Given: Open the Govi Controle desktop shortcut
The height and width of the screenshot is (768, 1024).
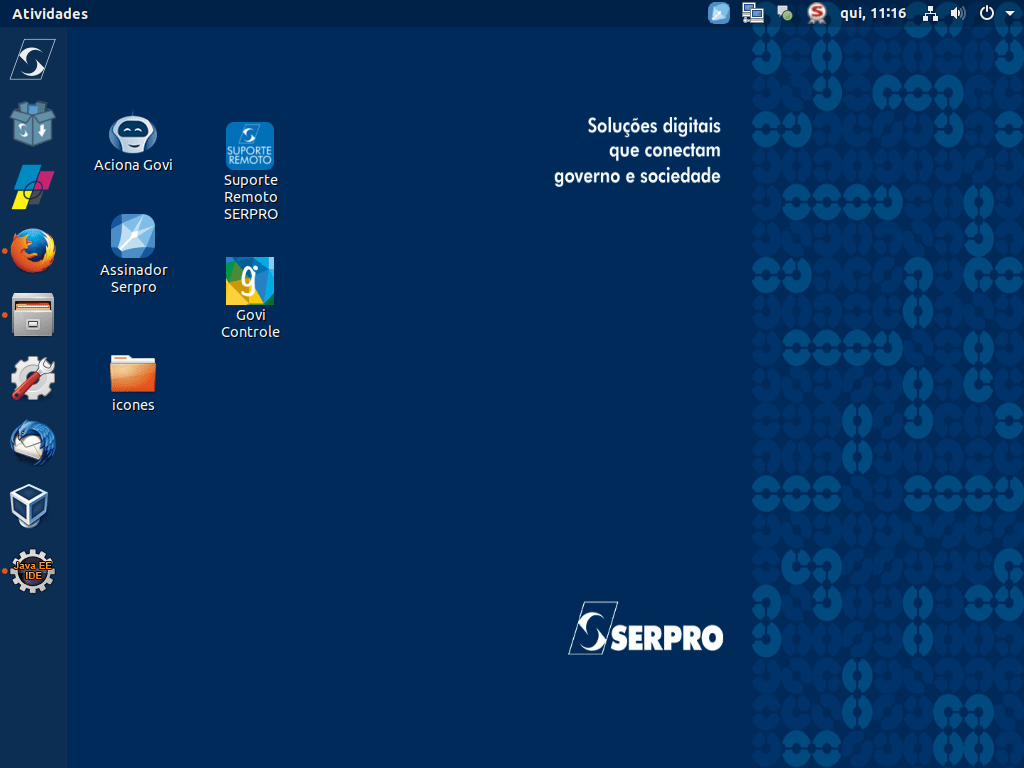Looking at the screenshot, I should click(x=250, y=281).
